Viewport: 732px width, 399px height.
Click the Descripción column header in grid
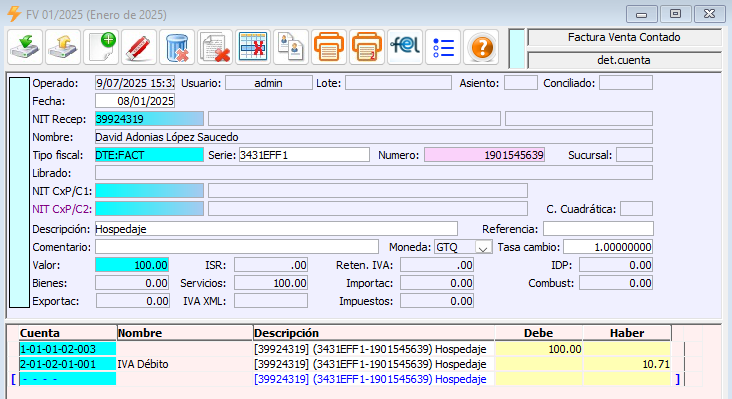click(373, 333)
